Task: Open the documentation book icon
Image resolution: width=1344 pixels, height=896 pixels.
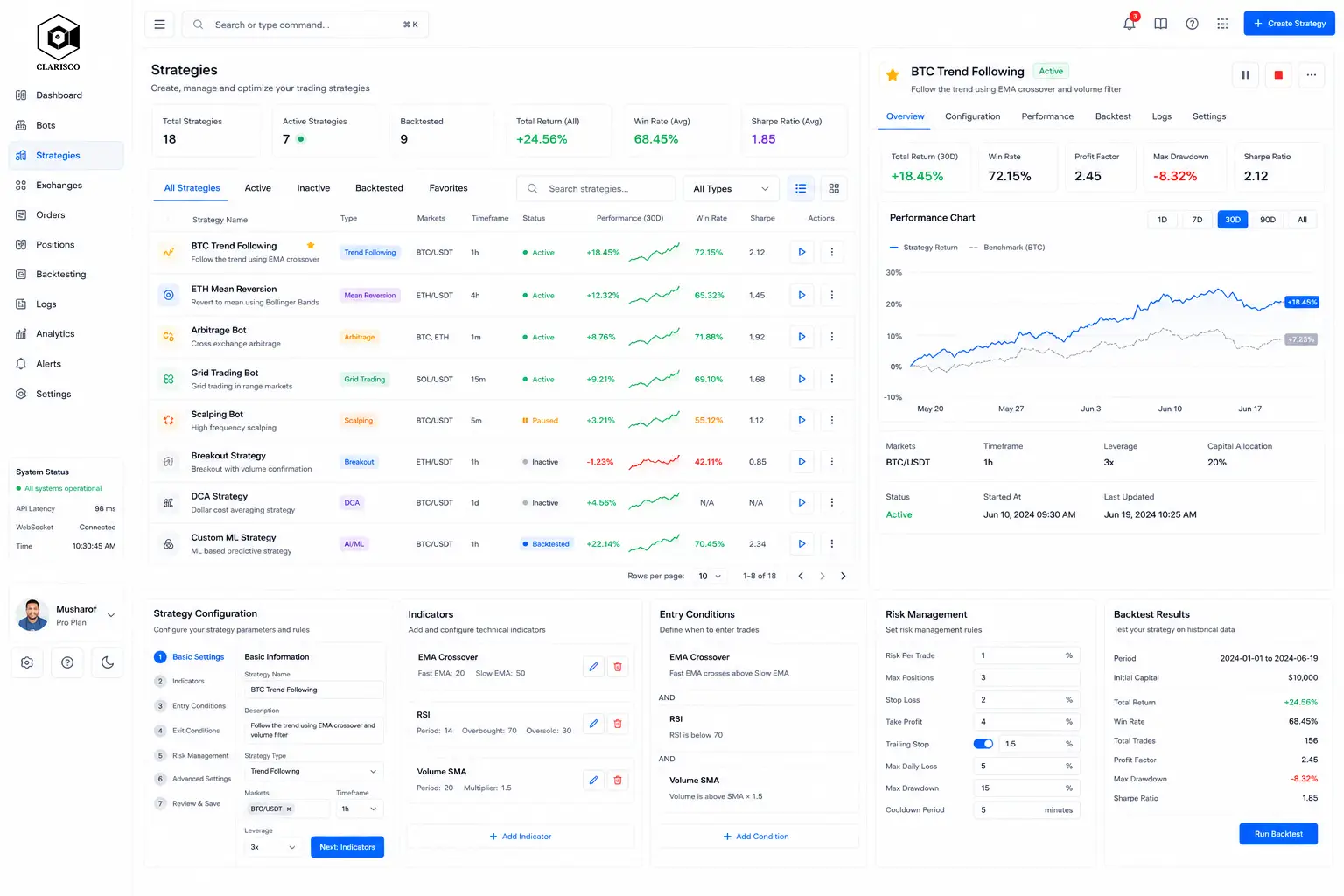Action: [x=1161, y=24]
